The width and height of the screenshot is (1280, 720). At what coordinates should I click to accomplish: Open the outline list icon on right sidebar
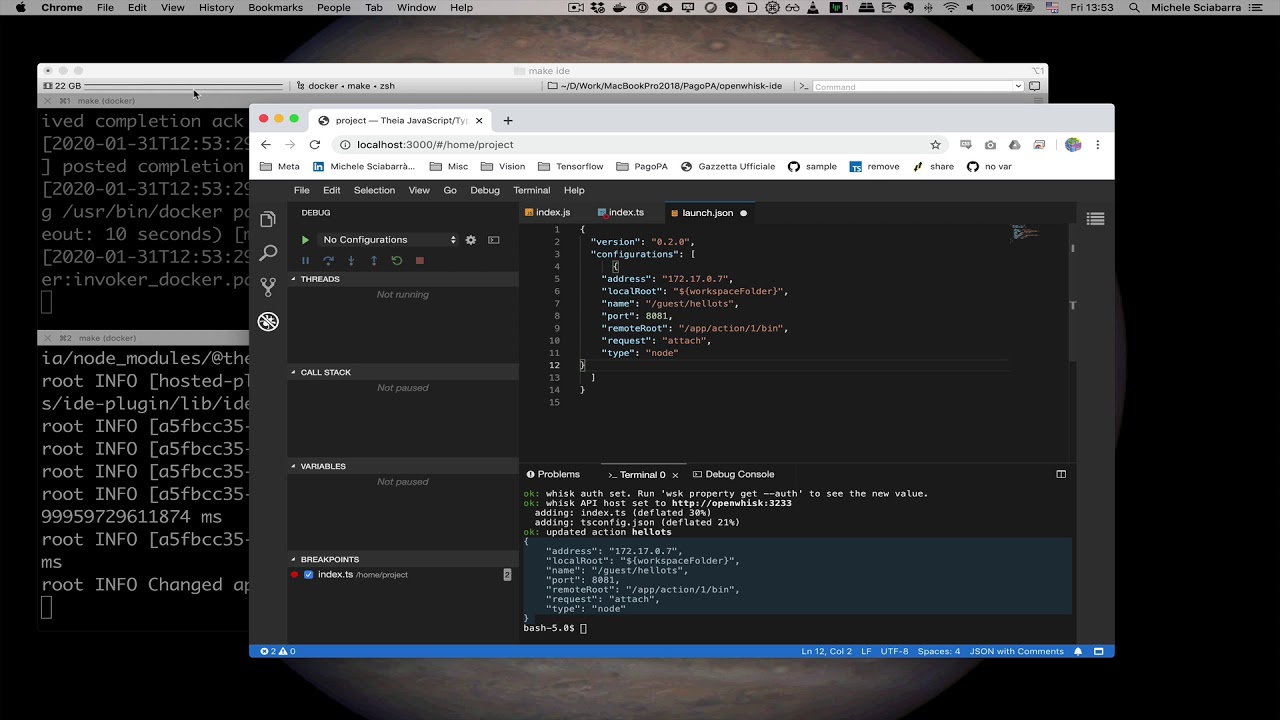(1095, 219)
